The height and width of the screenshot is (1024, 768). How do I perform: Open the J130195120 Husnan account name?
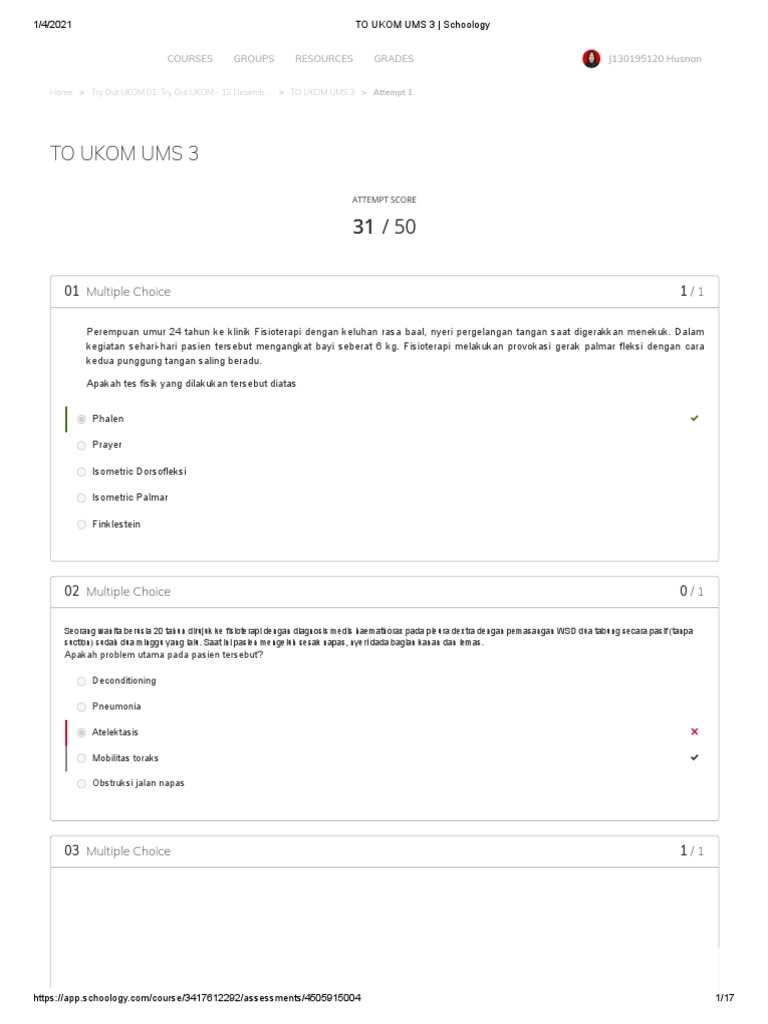coord(655,59)
